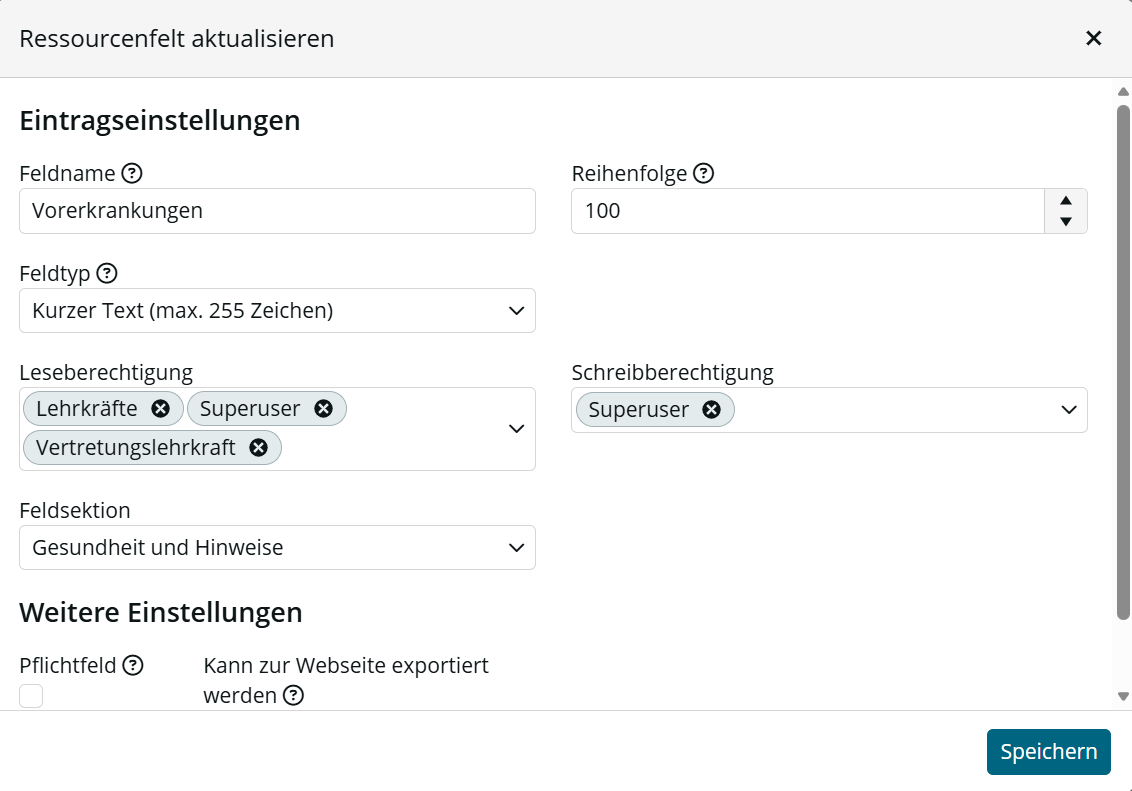Screen dimensions: 1132x791
Task: Expand the Feldtyp dropdown
Action: click(x=277, y=310)
